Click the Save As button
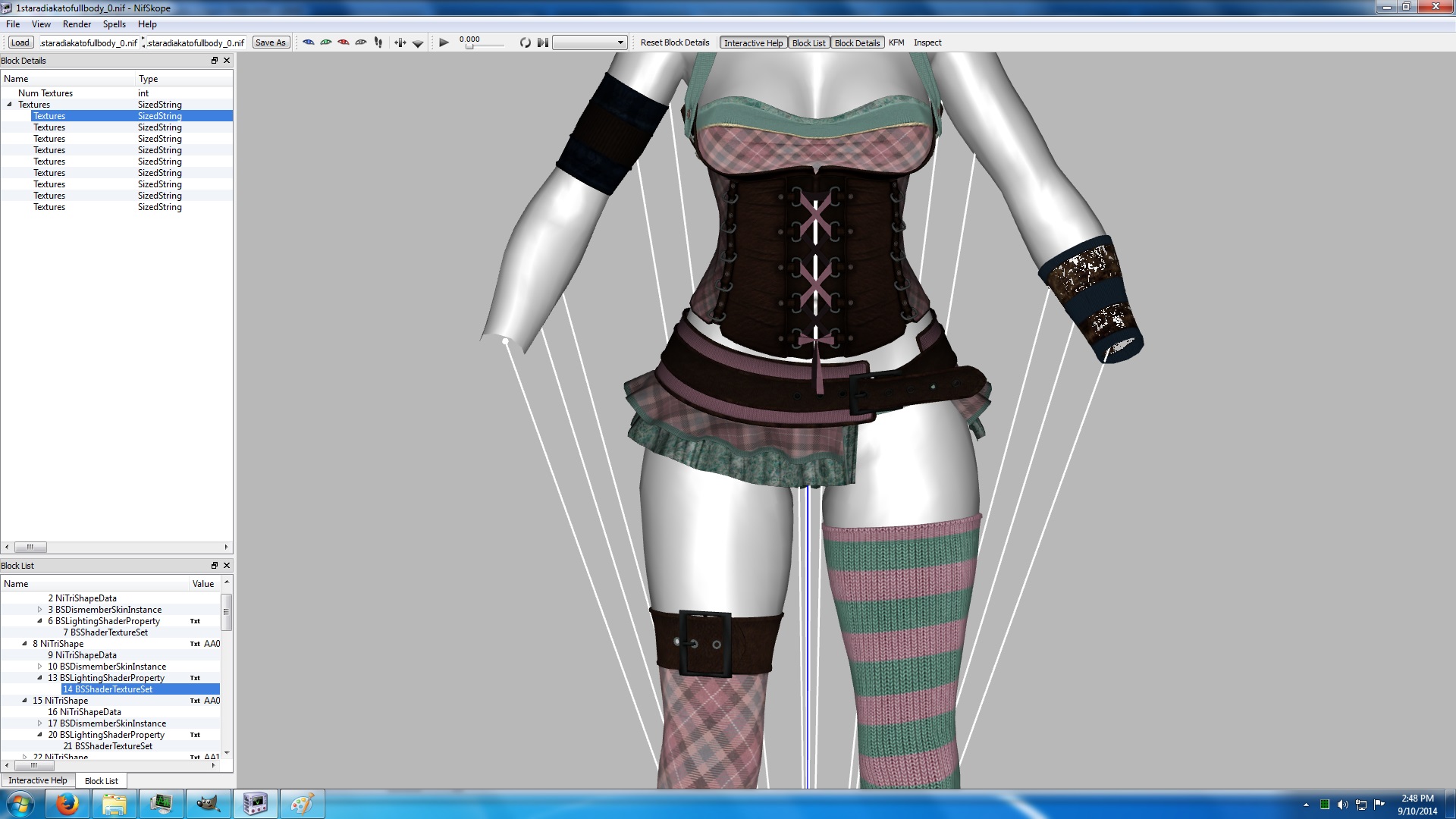The width and height of the screenshot is (1456, 819). pos(271,42)
